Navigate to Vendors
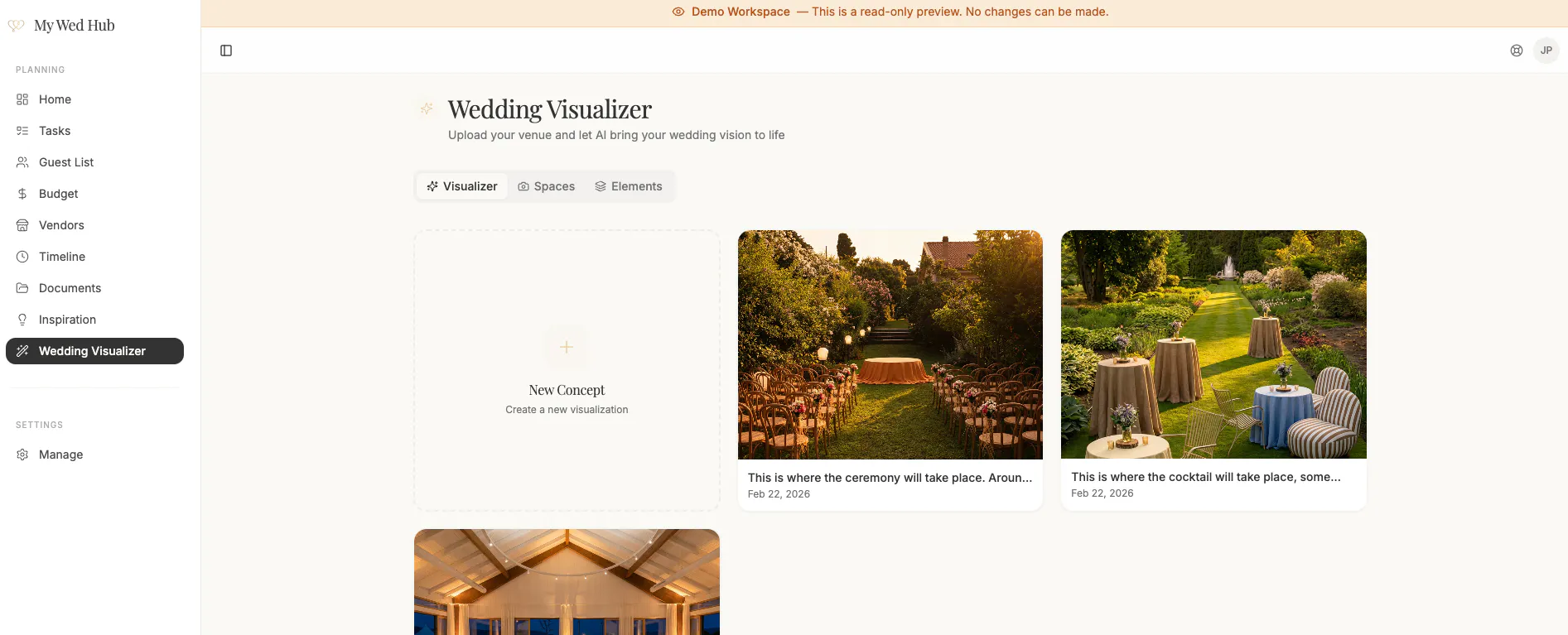Image resolution: width=1568 pixels, height=635 pixels. pyautogui.click(x=94, y=225)
